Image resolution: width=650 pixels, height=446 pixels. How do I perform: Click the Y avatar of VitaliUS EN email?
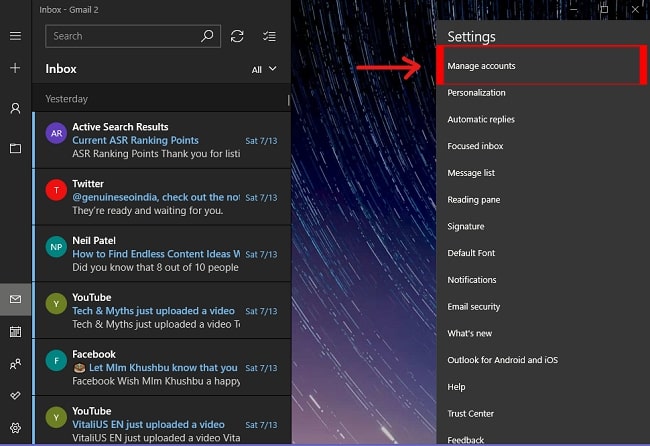point(56,417)
